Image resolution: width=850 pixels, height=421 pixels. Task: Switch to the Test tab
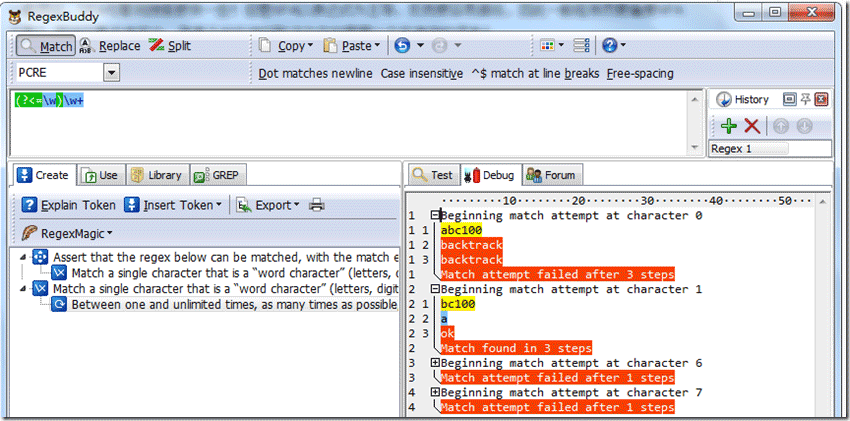tap(432, 175)
